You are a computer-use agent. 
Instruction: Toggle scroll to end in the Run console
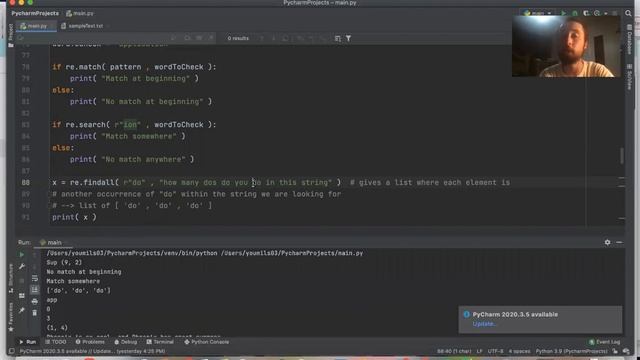[35, 290]
